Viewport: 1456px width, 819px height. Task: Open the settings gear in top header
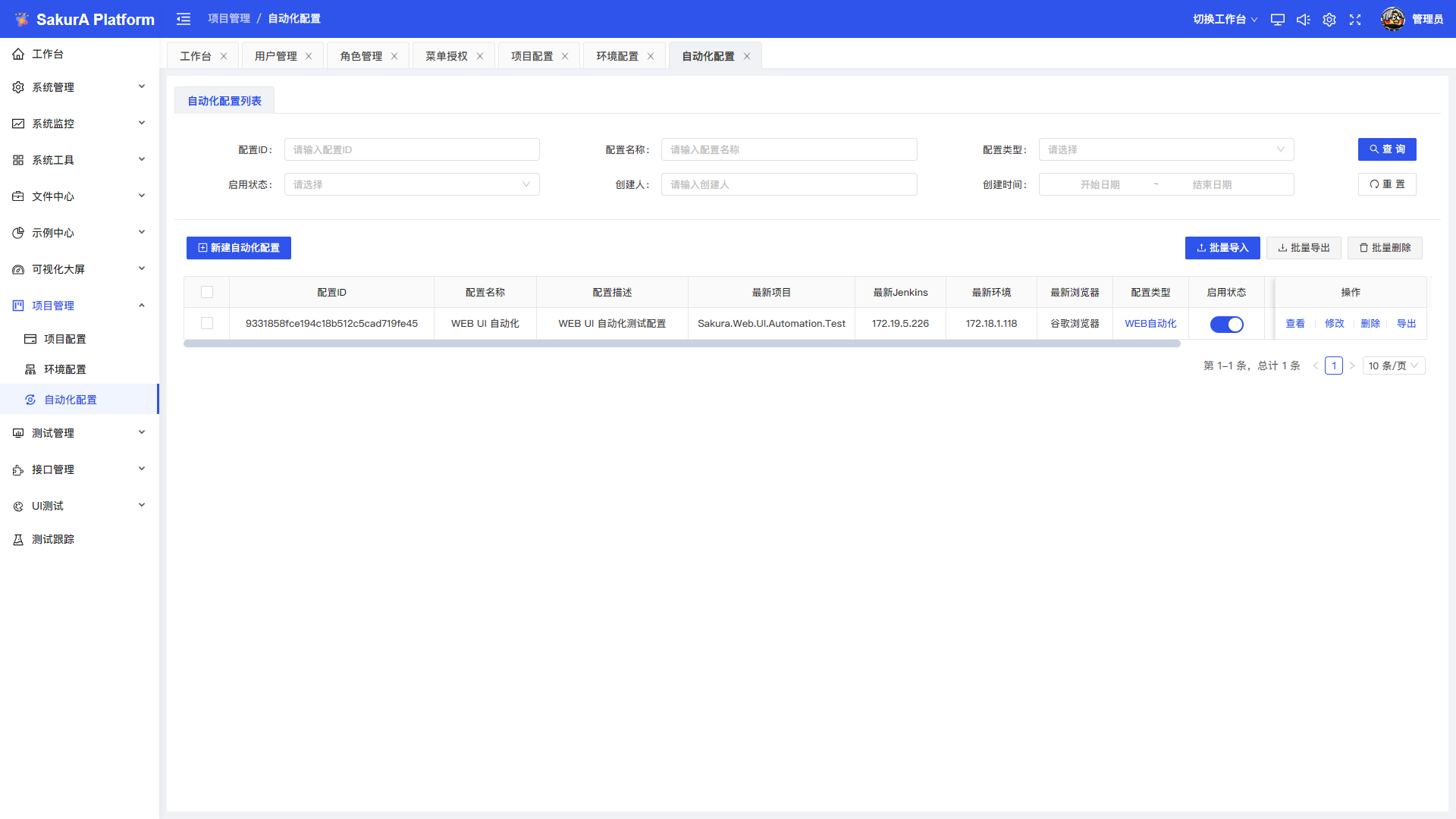click(1329, 20)
